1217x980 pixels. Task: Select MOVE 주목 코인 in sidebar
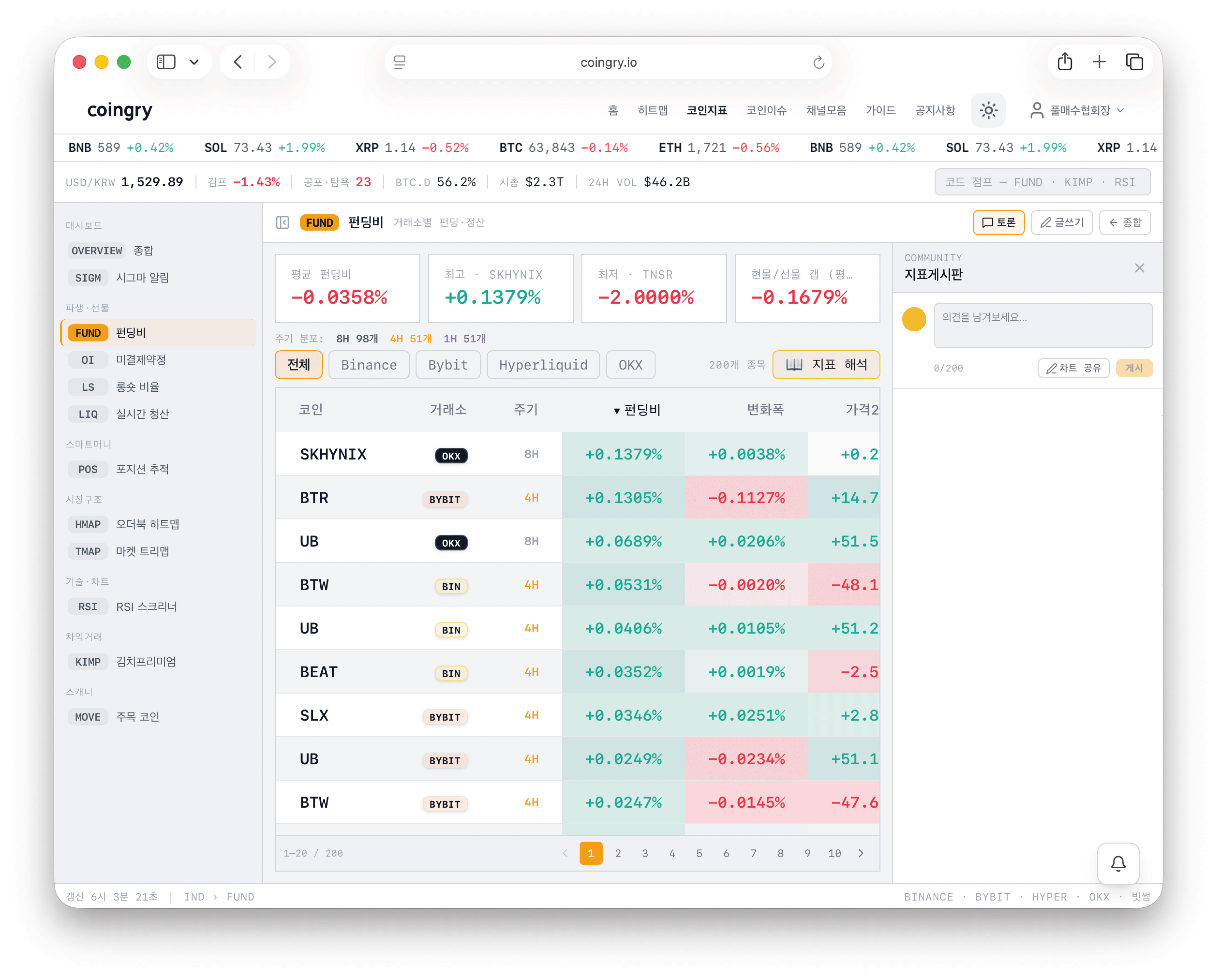coord(158,717)
